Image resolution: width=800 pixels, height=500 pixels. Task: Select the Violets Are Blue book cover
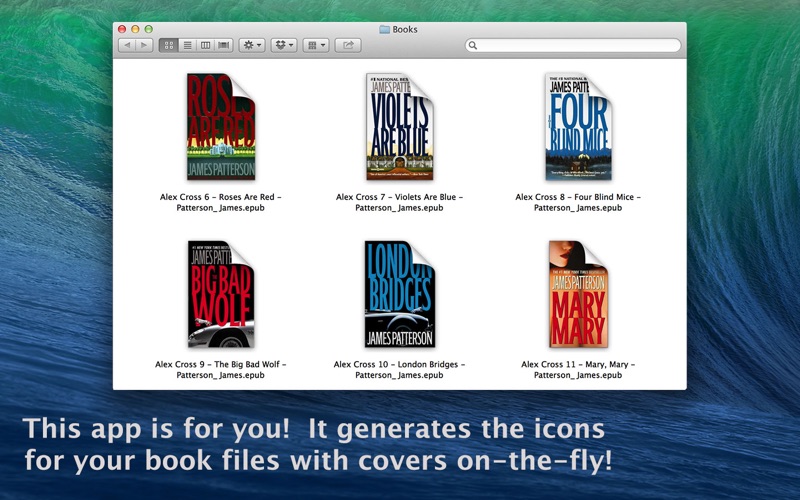399,127
